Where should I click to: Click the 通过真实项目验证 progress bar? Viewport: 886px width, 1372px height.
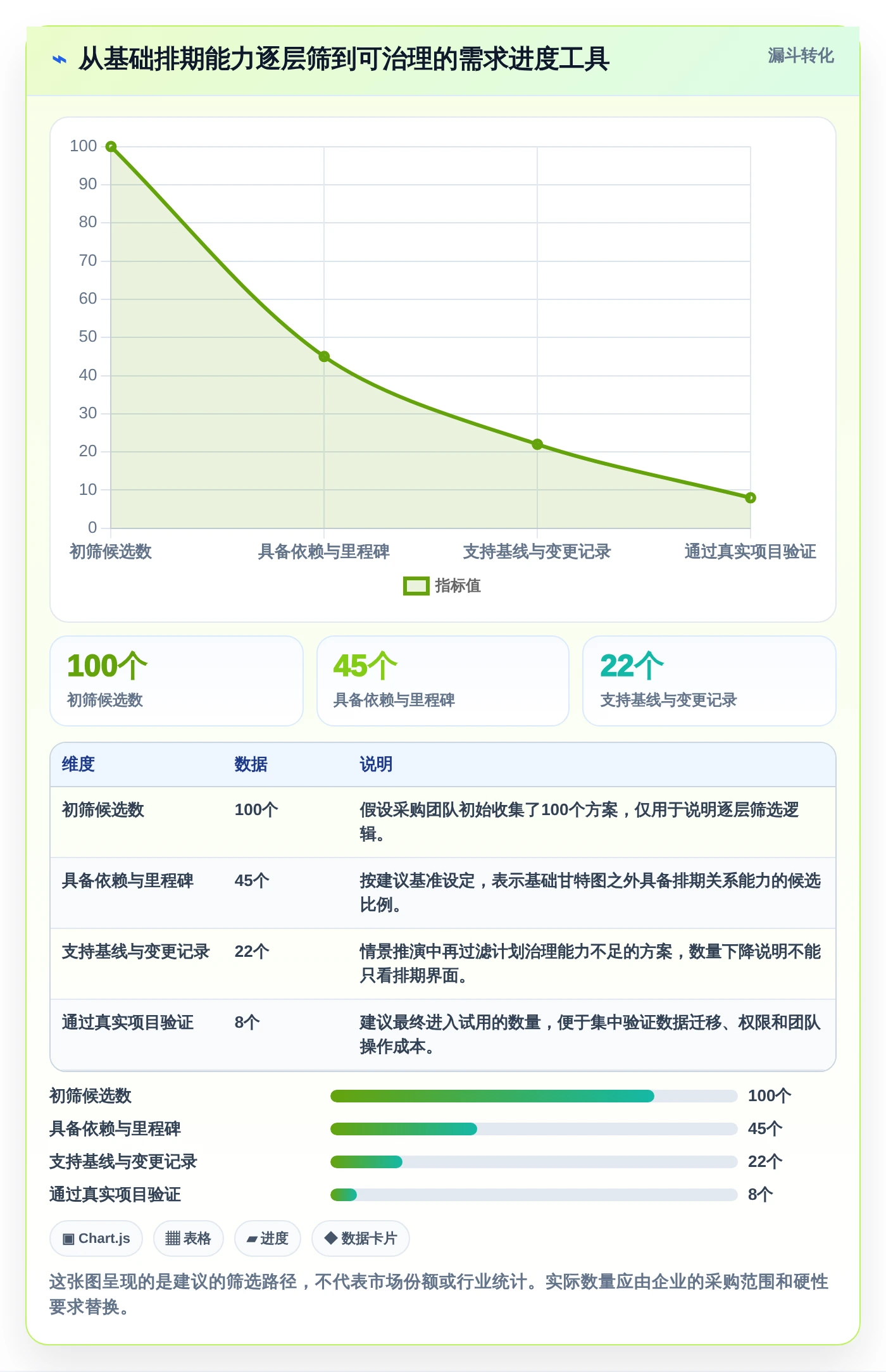(534, 1195)
